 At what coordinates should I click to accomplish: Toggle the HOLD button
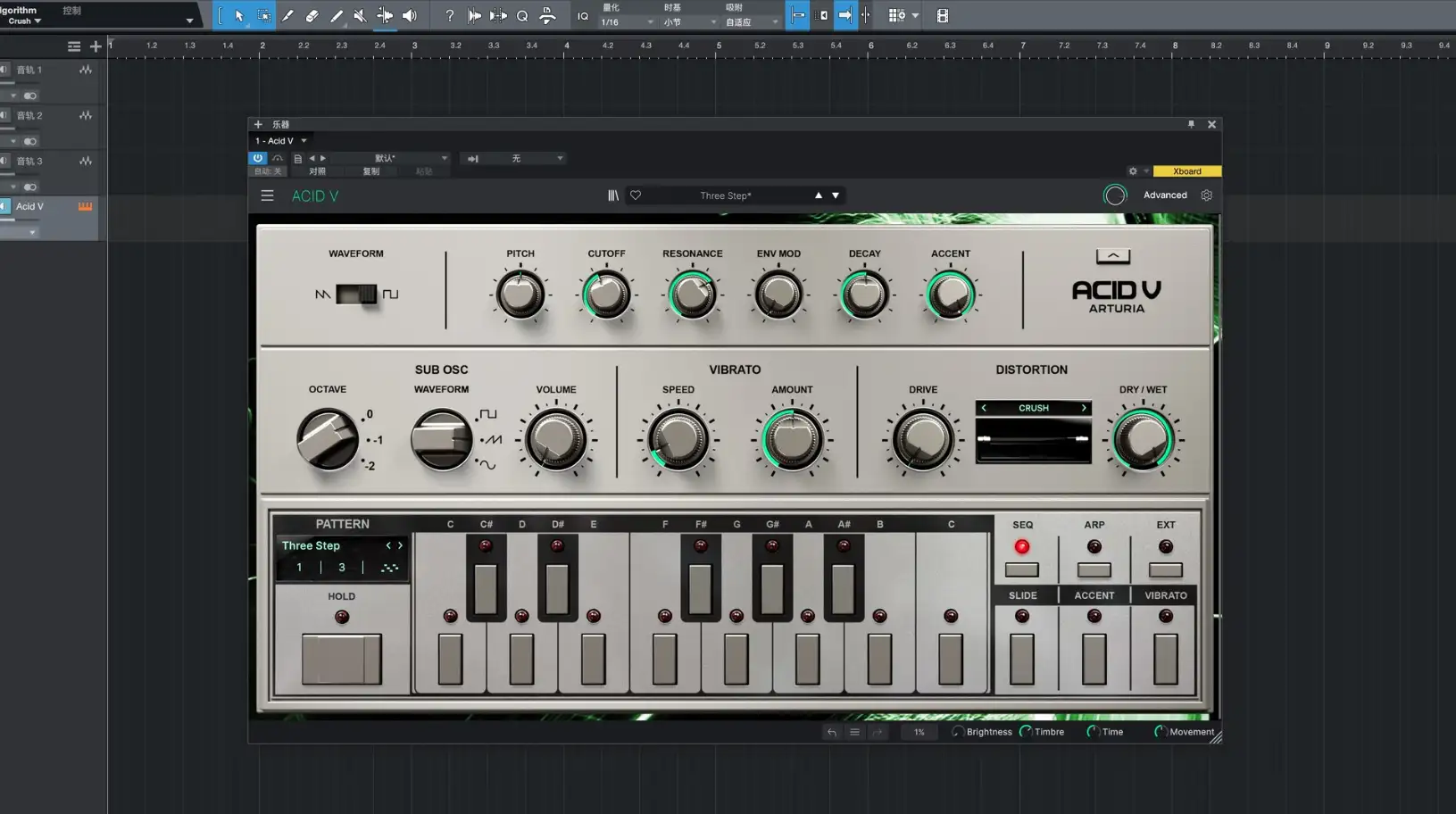[341, 660]
